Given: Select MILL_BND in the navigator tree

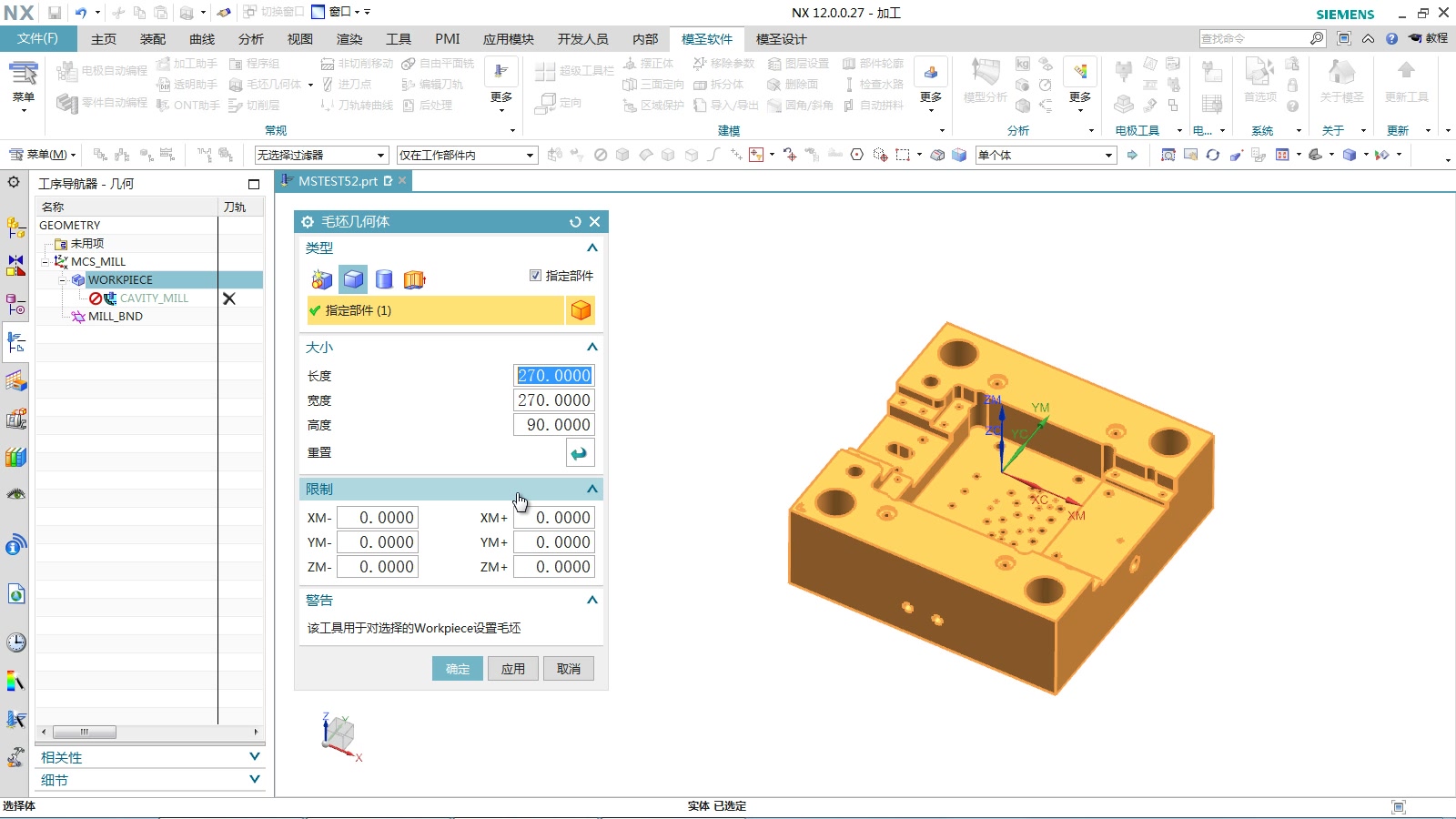Looking at the screenshot, I should pos(115,316).
